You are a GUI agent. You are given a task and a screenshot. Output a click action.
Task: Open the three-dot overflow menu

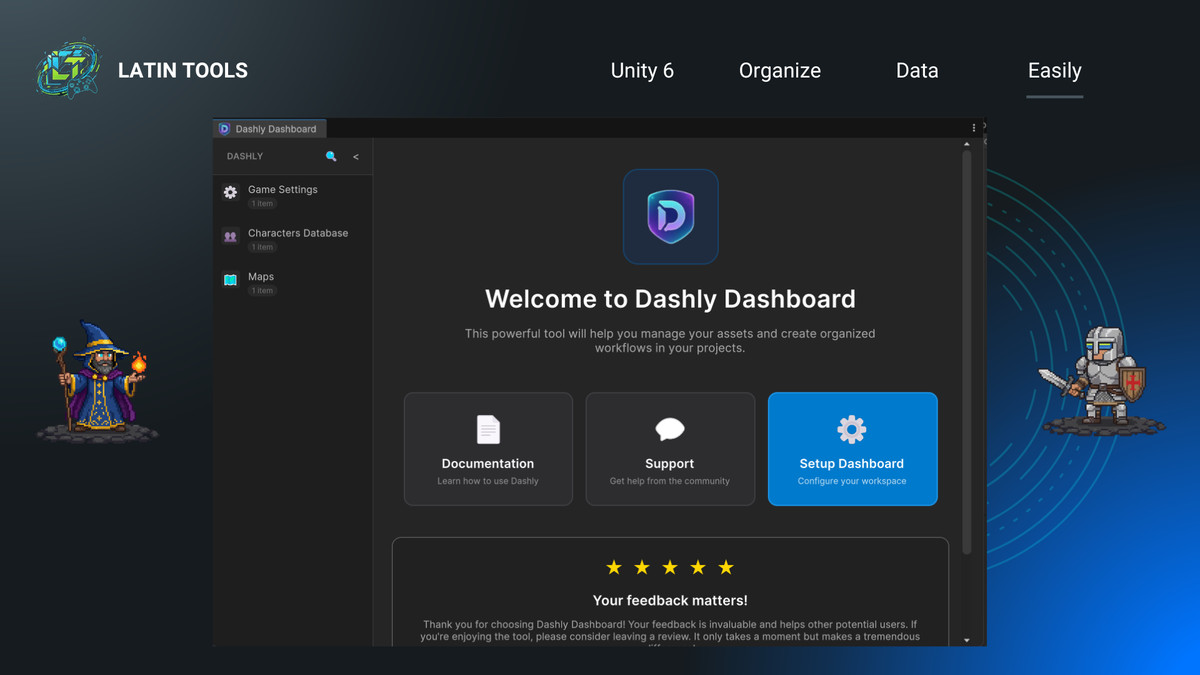pos(973,128)
